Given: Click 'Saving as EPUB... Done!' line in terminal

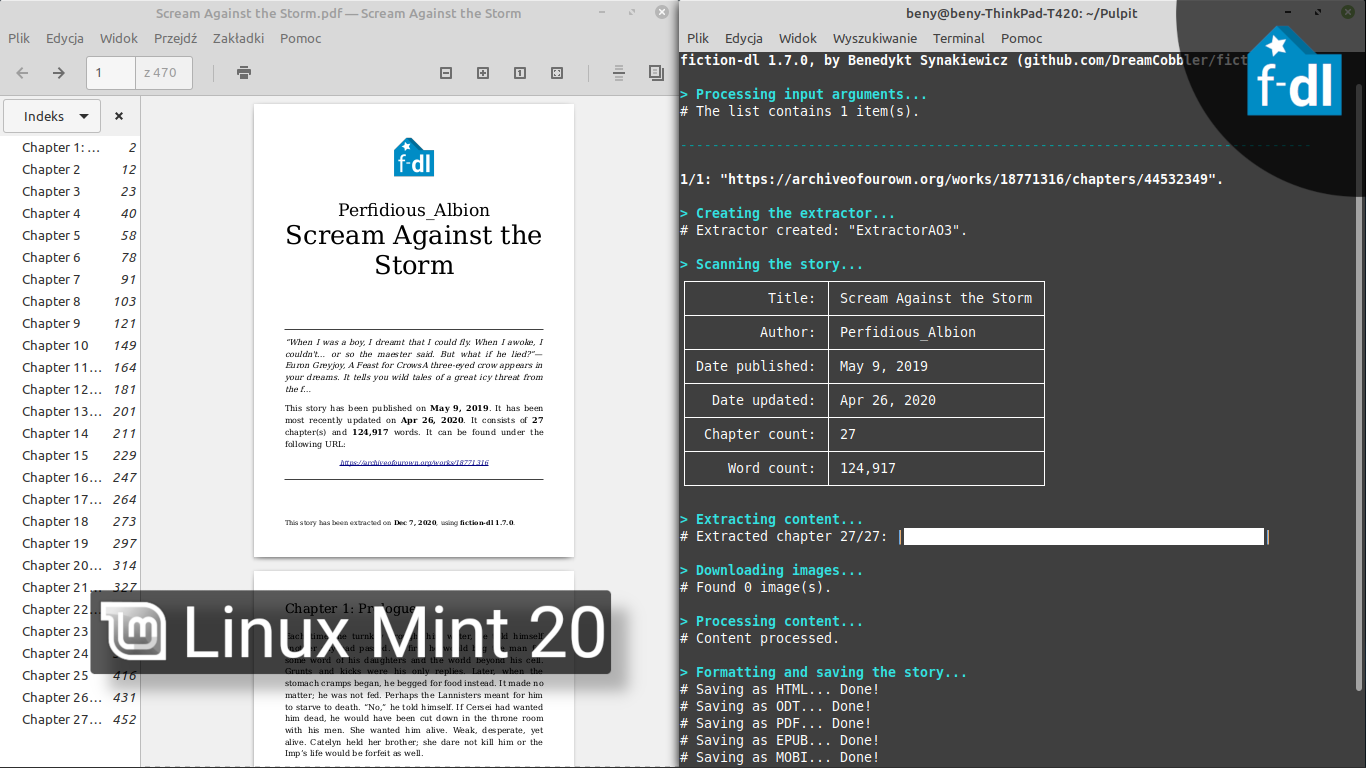Looking at the screenshot, I should (780, 741).
